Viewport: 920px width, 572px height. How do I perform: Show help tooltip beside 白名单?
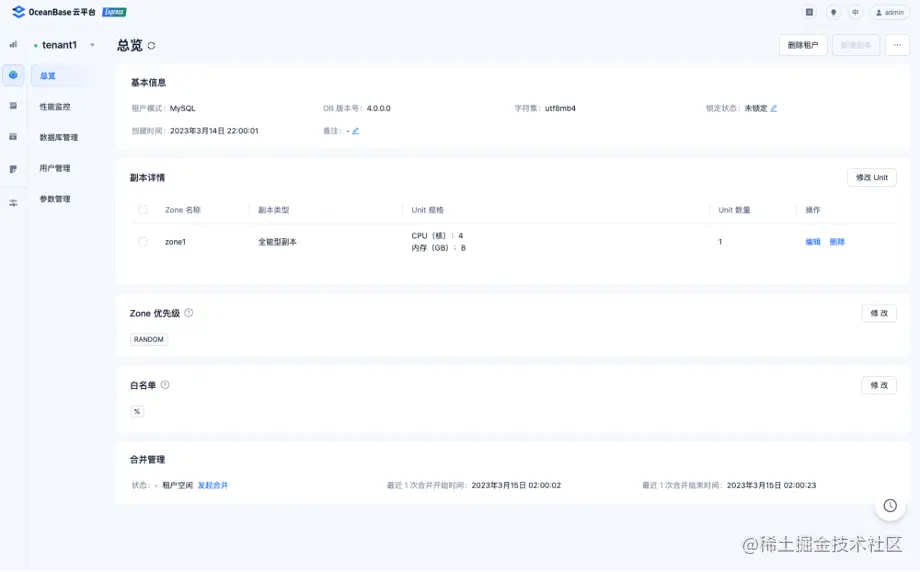coord(165,385)
